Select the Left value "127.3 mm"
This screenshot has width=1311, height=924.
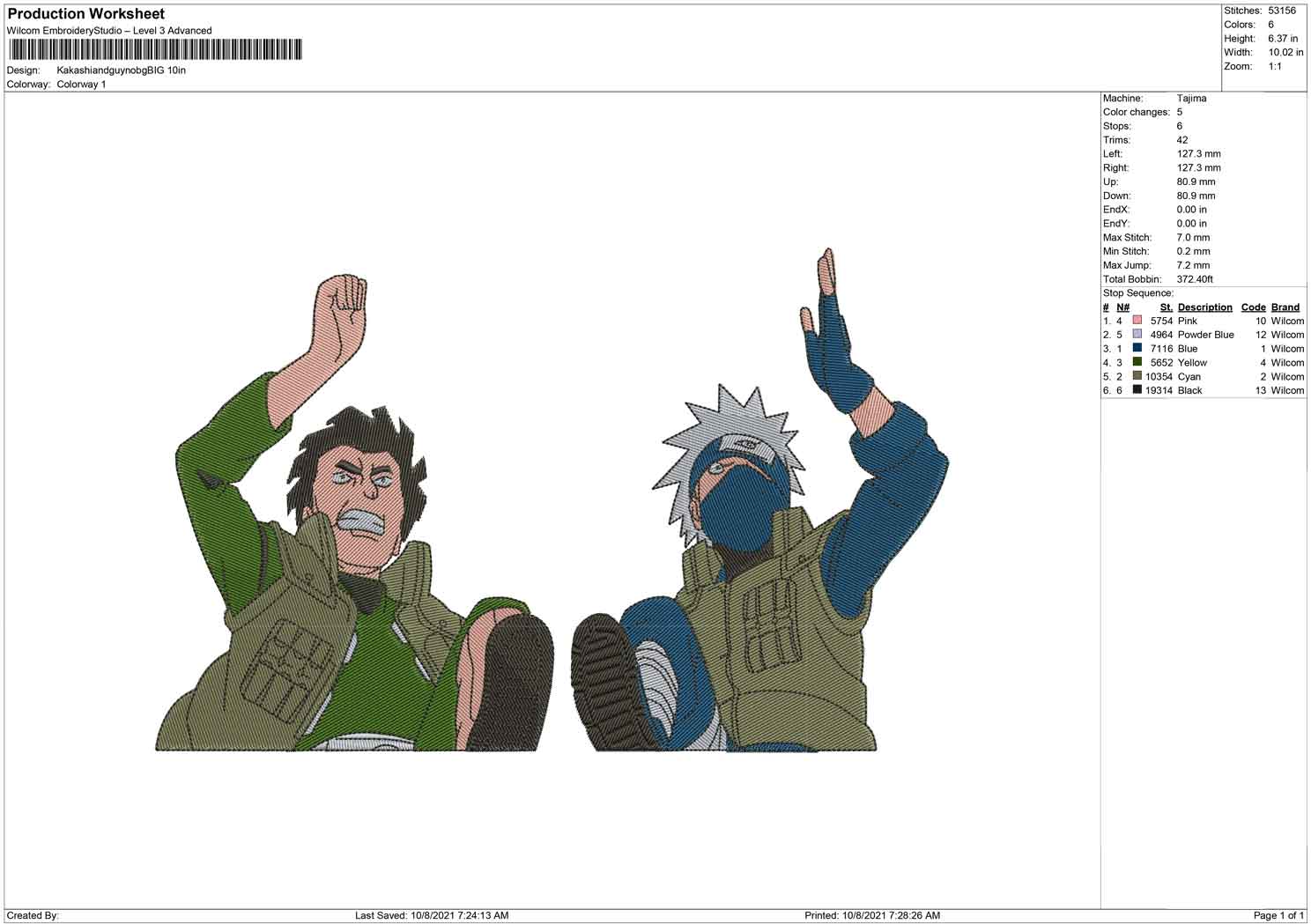coord(1198,154)
